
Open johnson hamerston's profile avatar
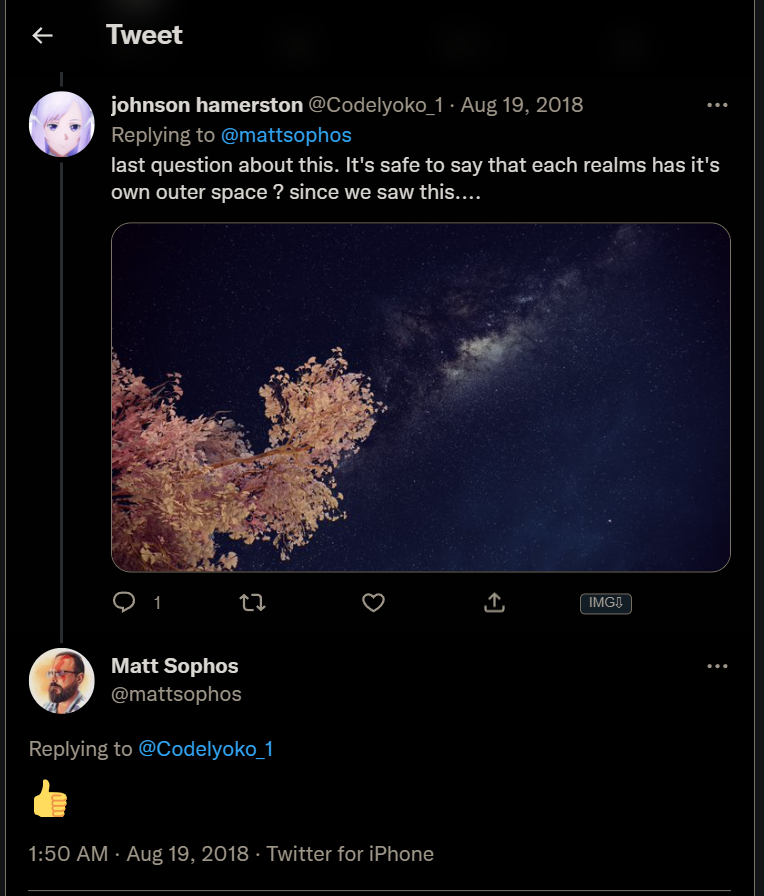coord(62,124)
